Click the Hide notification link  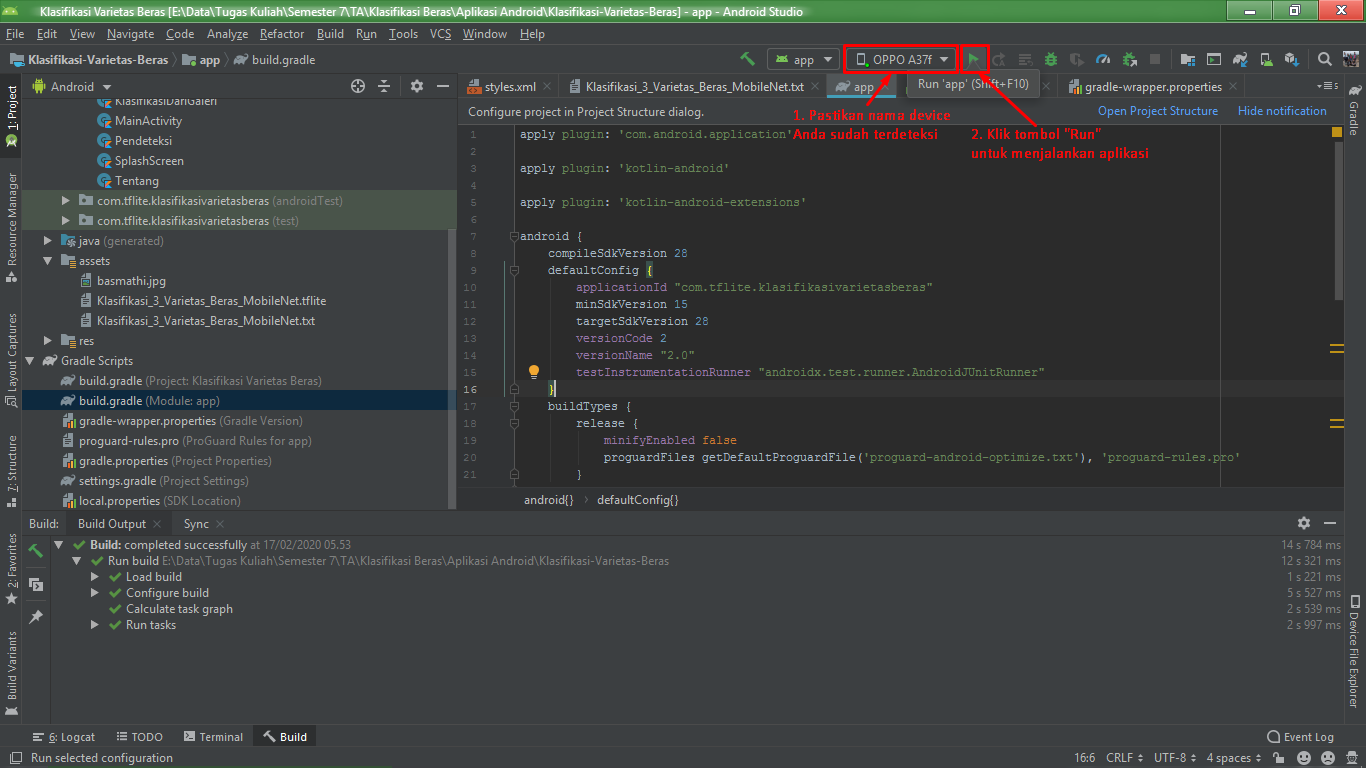coord(1282,111)
